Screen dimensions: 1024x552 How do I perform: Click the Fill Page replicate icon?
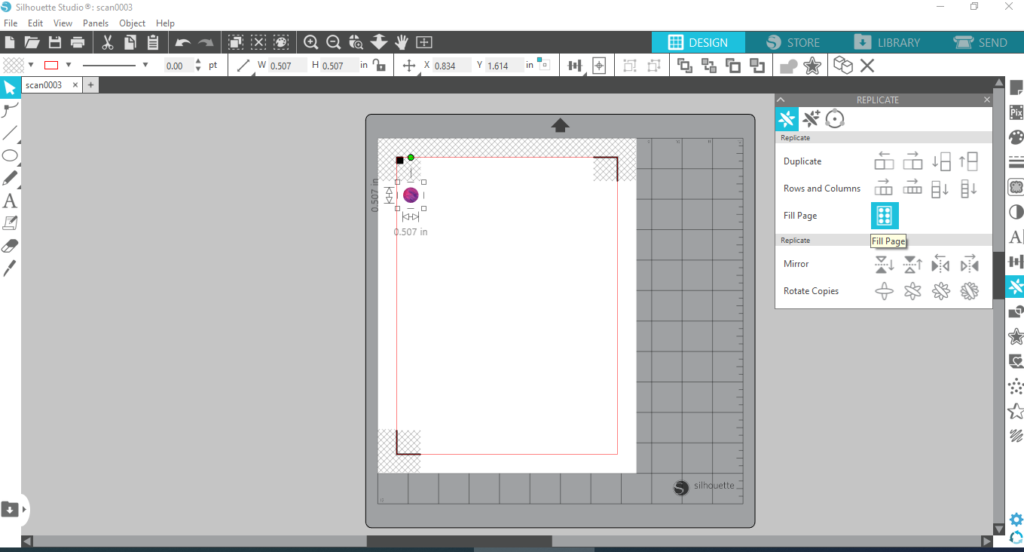[884, 215]
